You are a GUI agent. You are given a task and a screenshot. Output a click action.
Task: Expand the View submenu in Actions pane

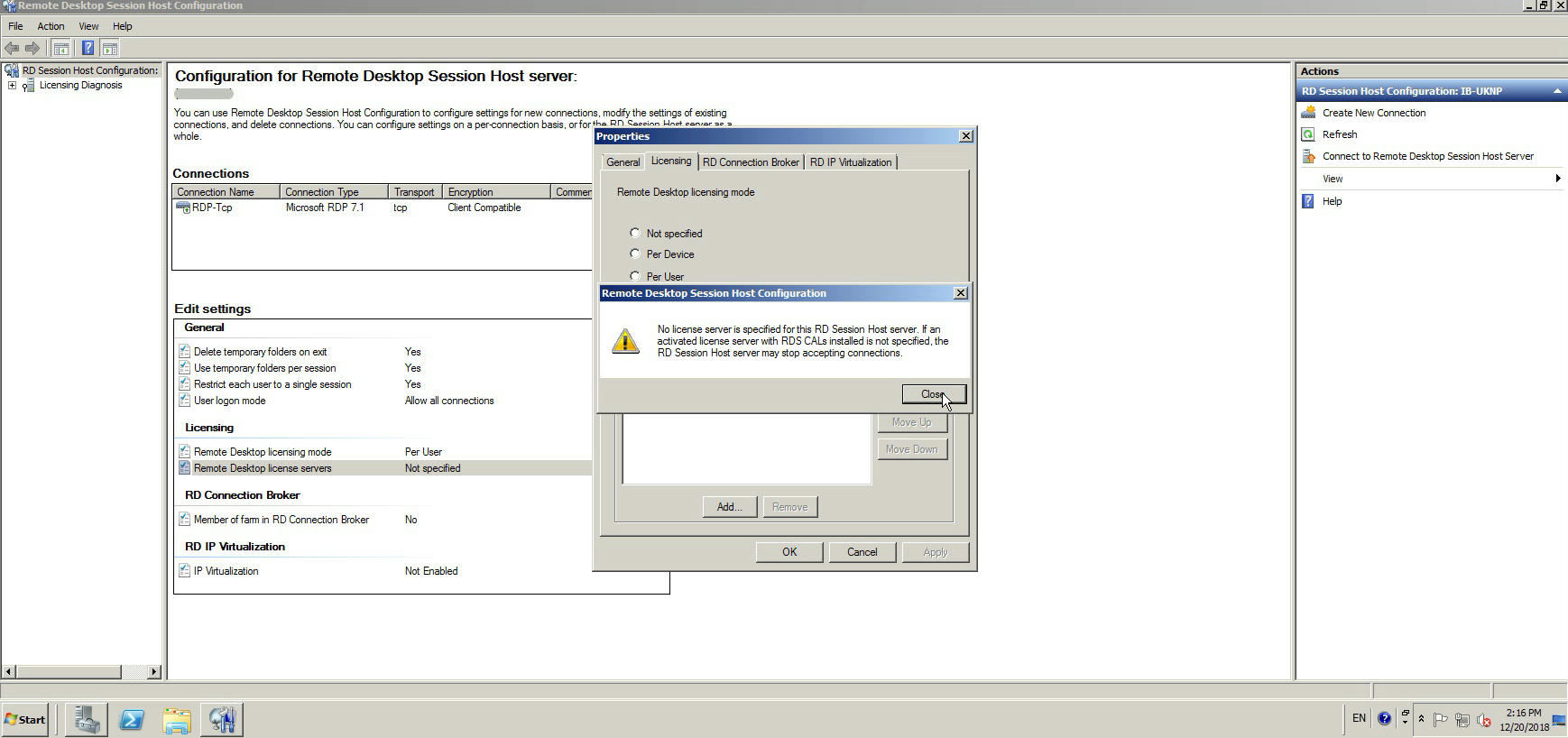tap(1557, 179)
